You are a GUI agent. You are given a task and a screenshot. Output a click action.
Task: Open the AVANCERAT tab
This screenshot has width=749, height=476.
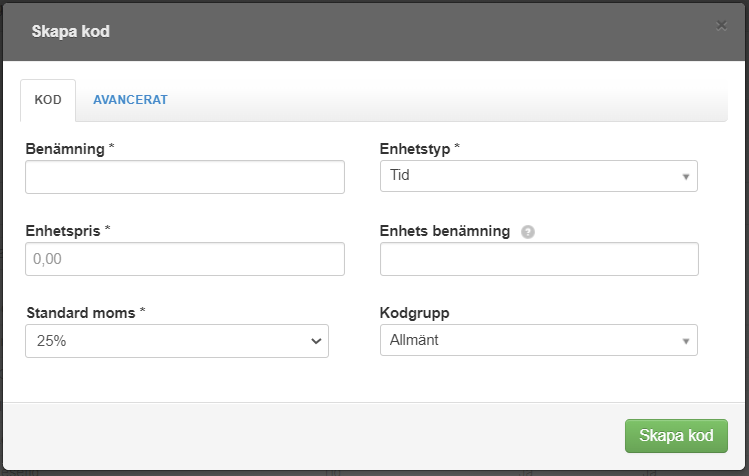tap(130, 100)
